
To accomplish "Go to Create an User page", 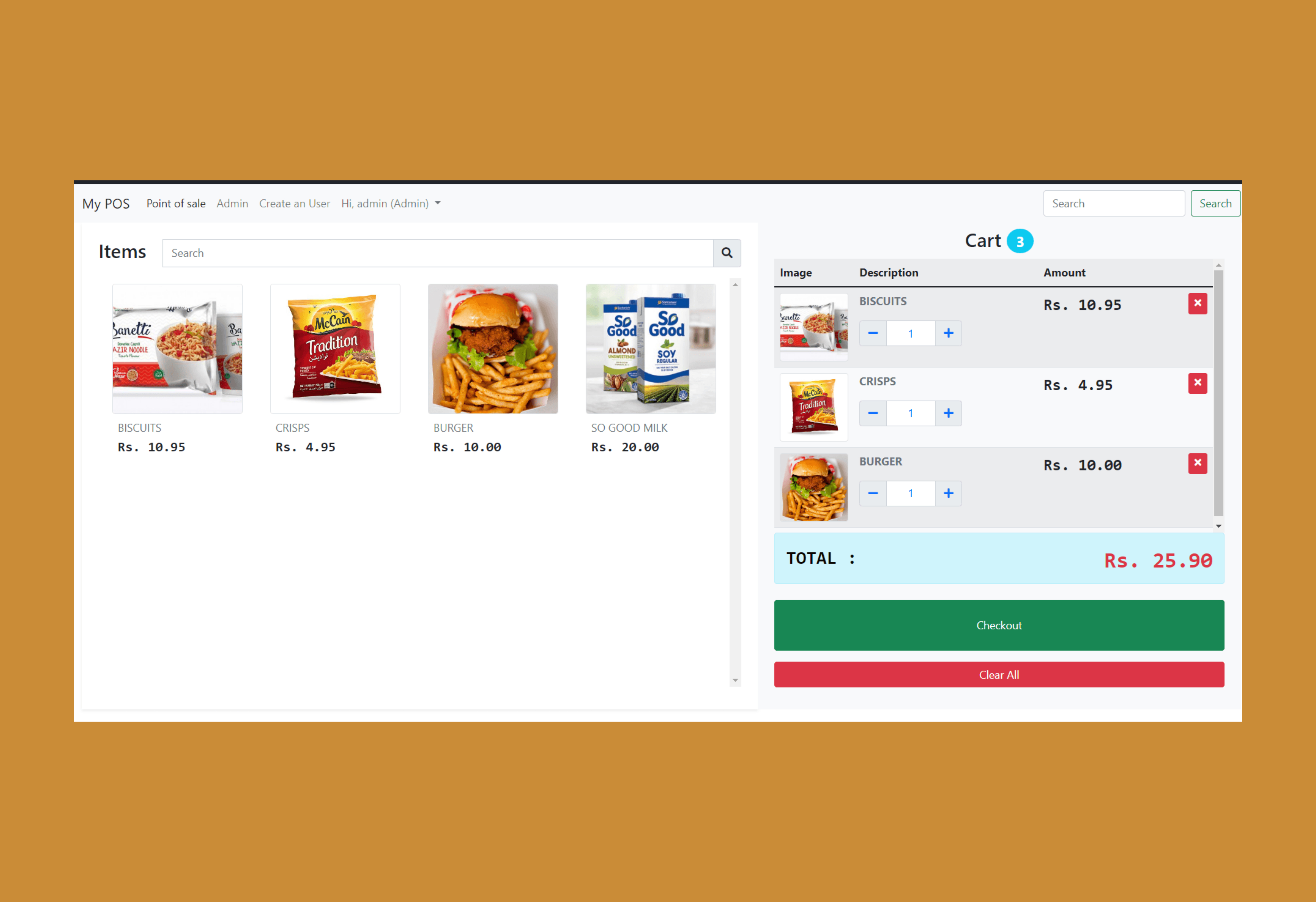I will coord(295,204).
